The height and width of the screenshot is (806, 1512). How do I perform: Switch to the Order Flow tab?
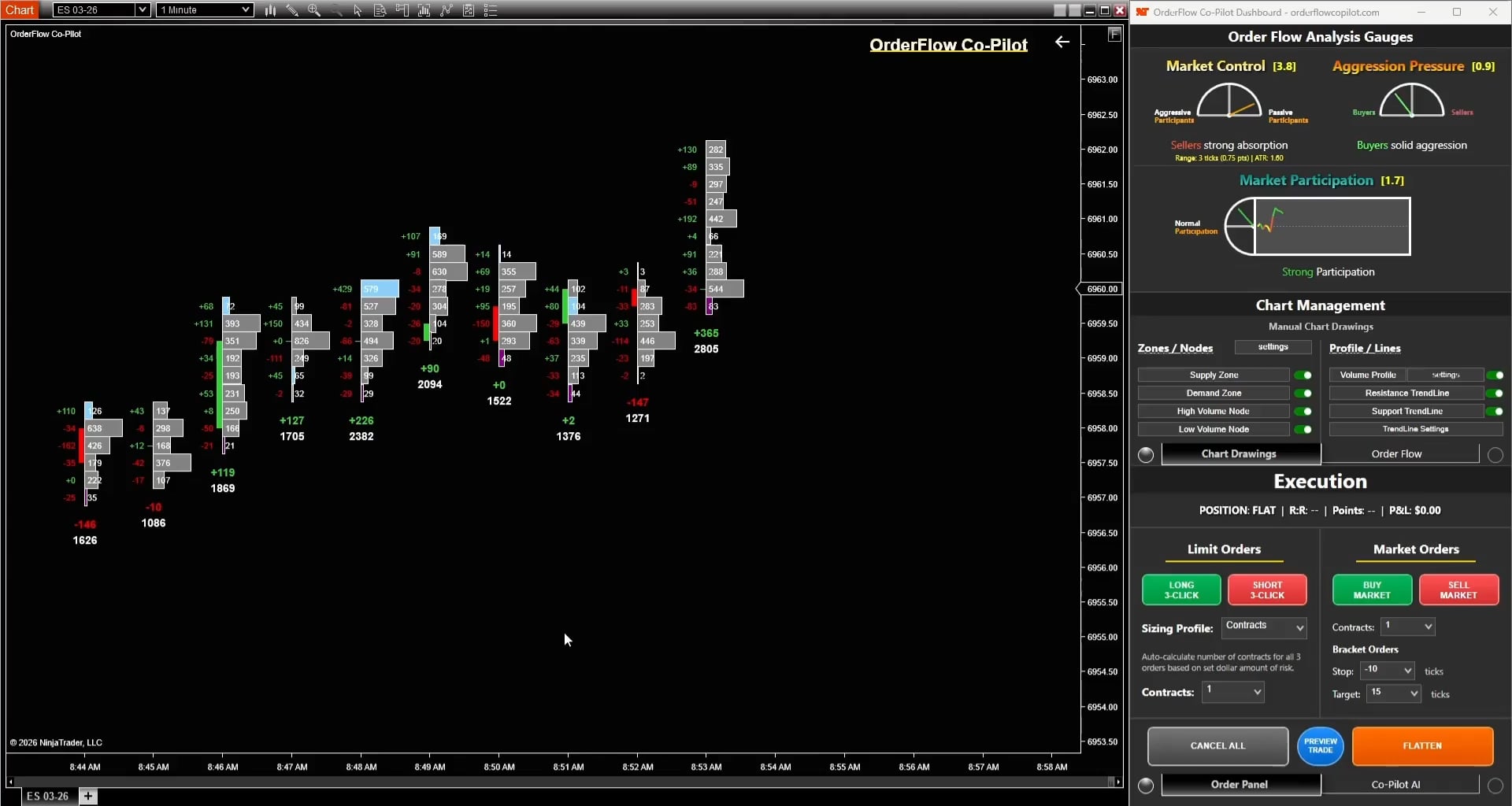point(1396,454)
